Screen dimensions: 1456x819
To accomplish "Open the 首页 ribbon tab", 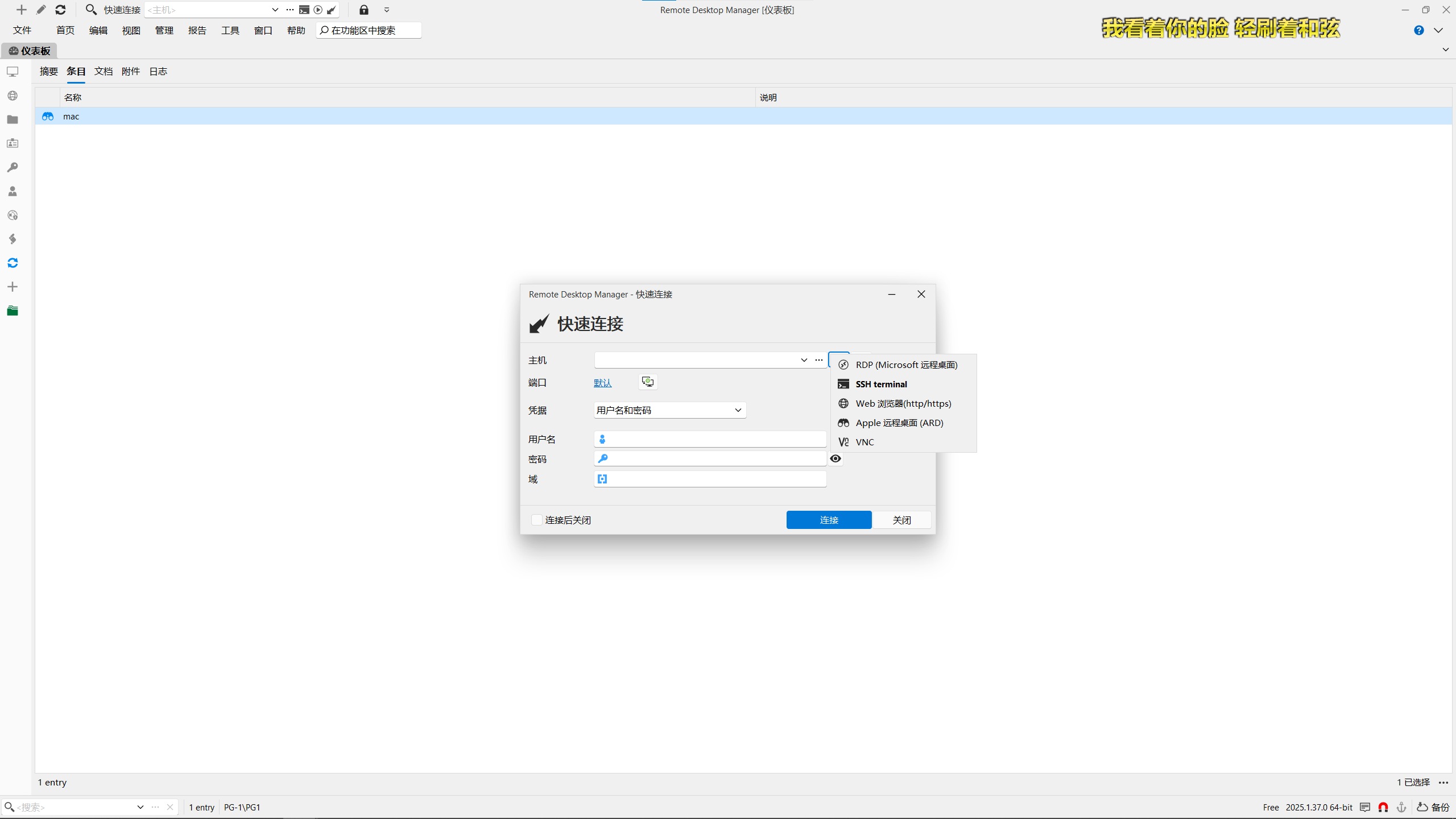I will coord(65,30).
